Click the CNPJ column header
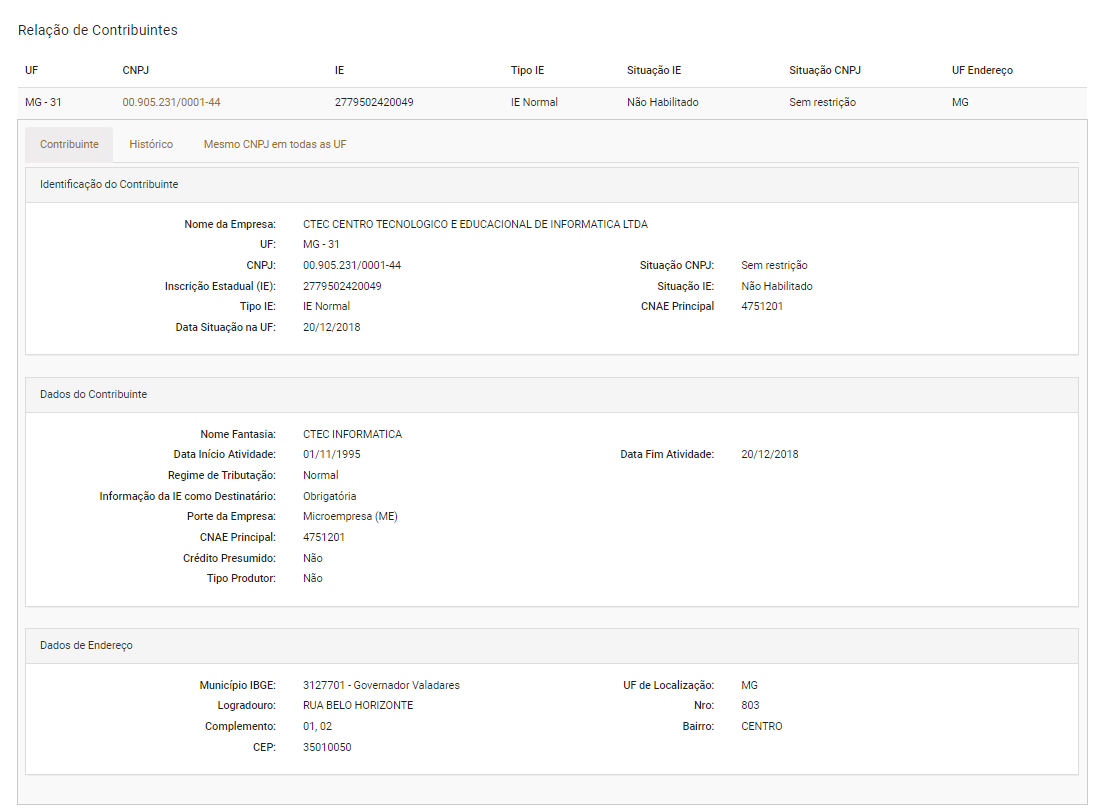The image size is (1095, 808). click(136, 71)
